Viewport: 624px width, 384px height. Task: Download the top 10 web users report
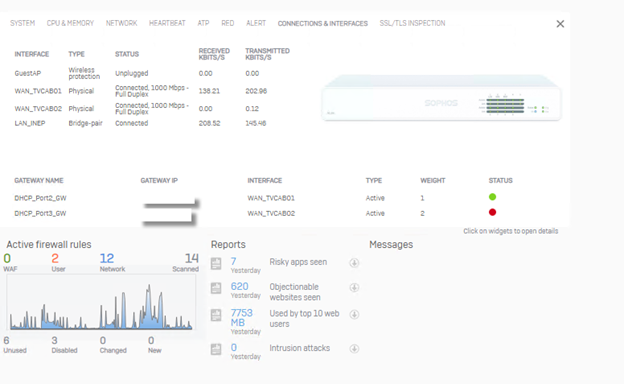point(354,314)
